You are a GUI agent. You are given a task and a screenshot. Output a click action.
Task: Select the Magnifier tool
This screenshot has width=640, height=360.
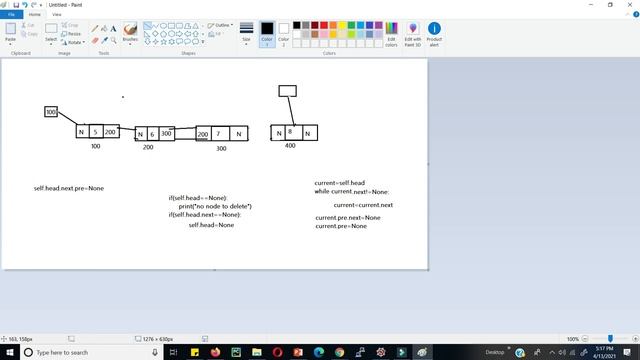tap(113, 40)
